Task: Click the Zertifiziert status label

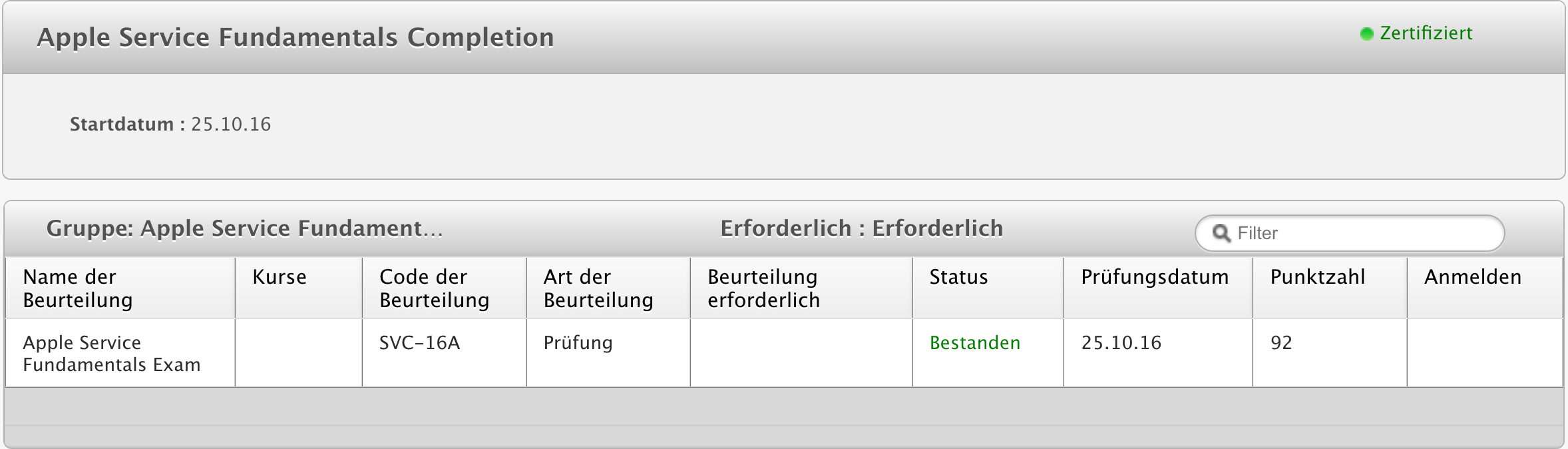Action: pos(1426,33)
